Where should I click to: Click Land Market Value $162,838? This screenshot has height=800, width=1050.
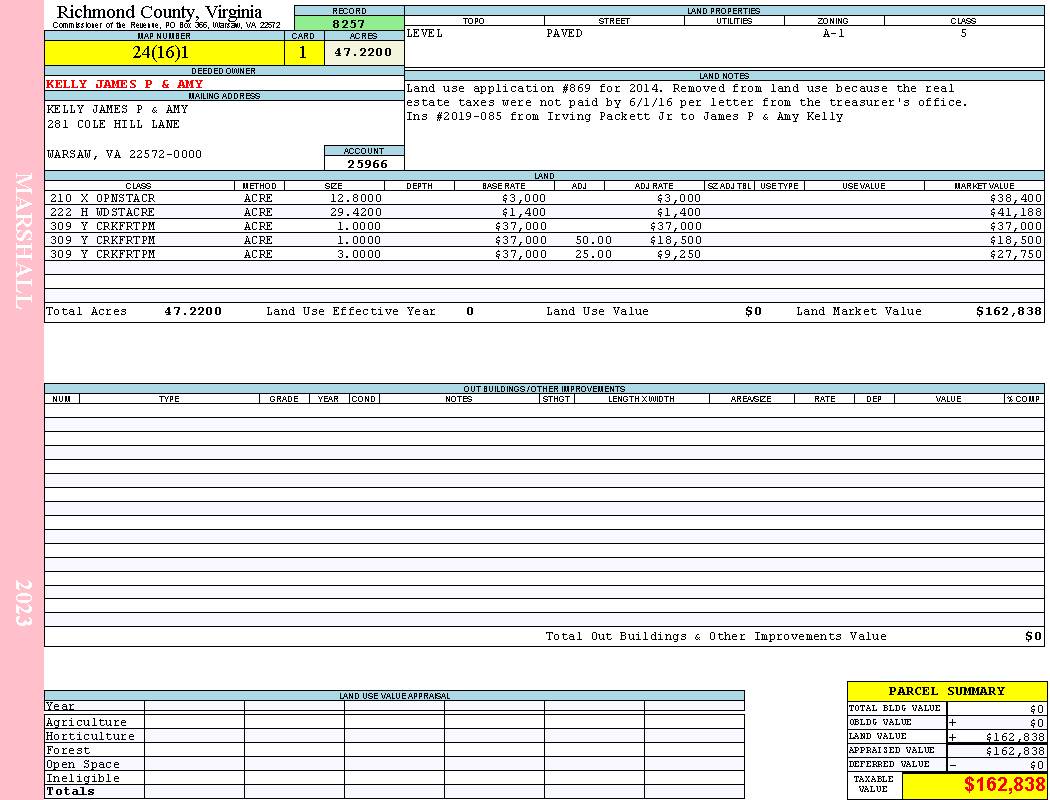point(1008,311)
